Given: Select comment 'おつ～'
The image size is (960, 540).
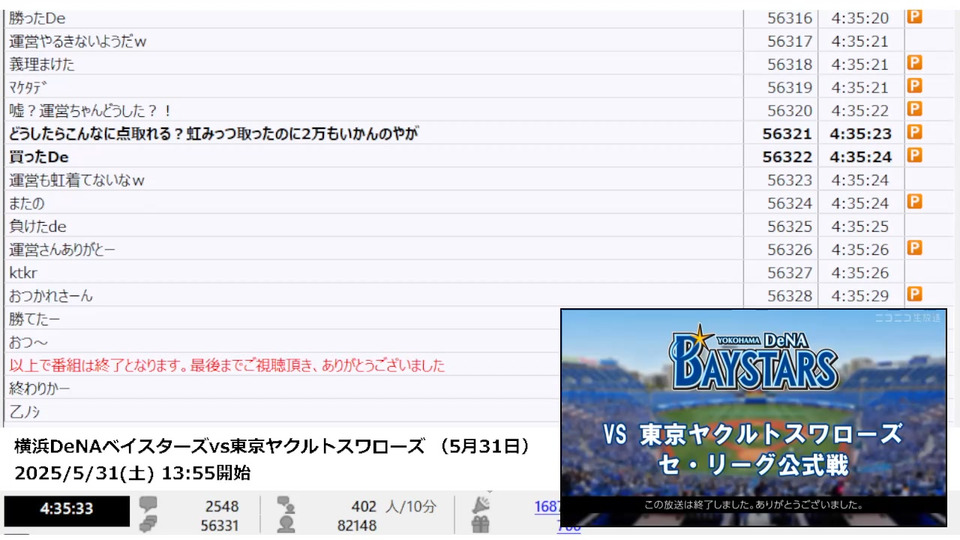Looking at the screenshot, I should coord(28,342).
